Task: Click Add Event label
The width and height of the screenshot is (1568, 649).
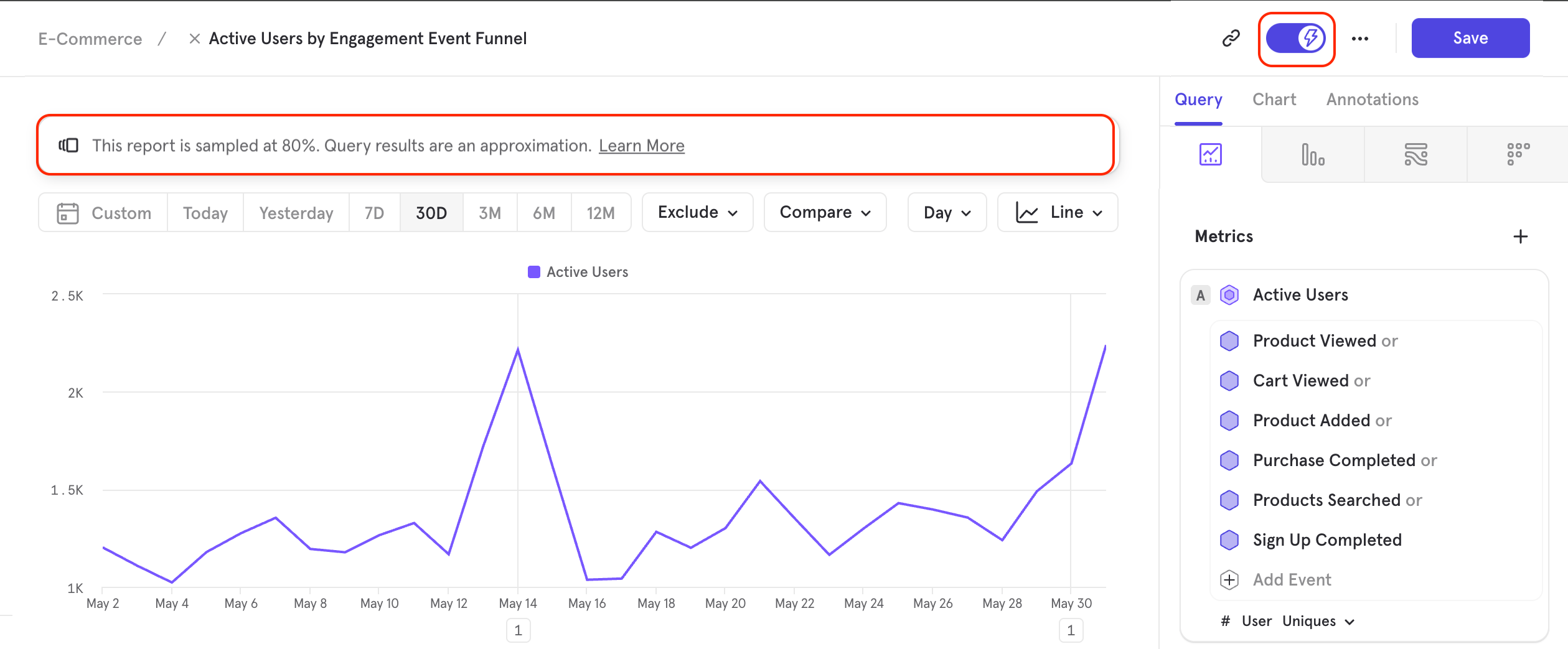Action: point(1292,580)
